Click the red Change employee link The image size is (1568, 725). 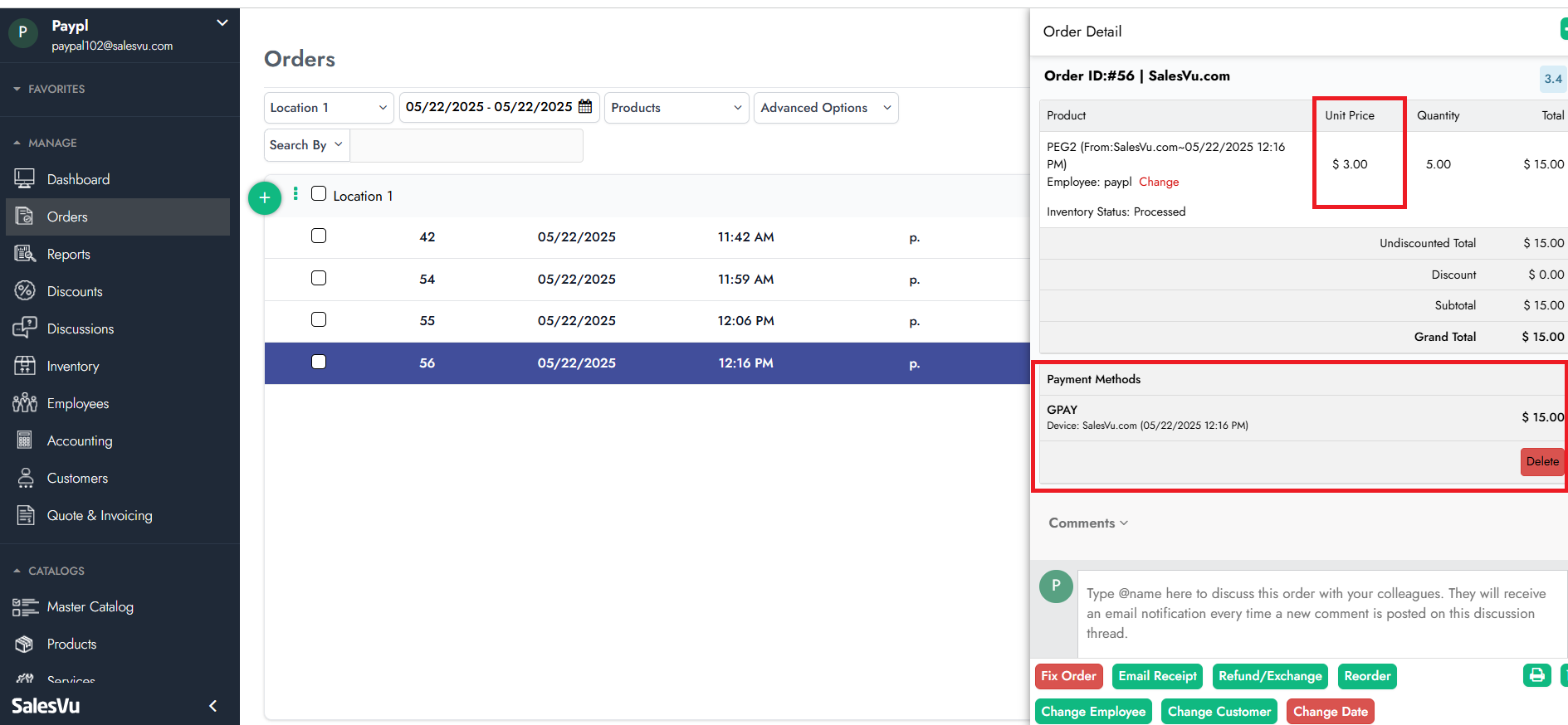[1159, 182]
